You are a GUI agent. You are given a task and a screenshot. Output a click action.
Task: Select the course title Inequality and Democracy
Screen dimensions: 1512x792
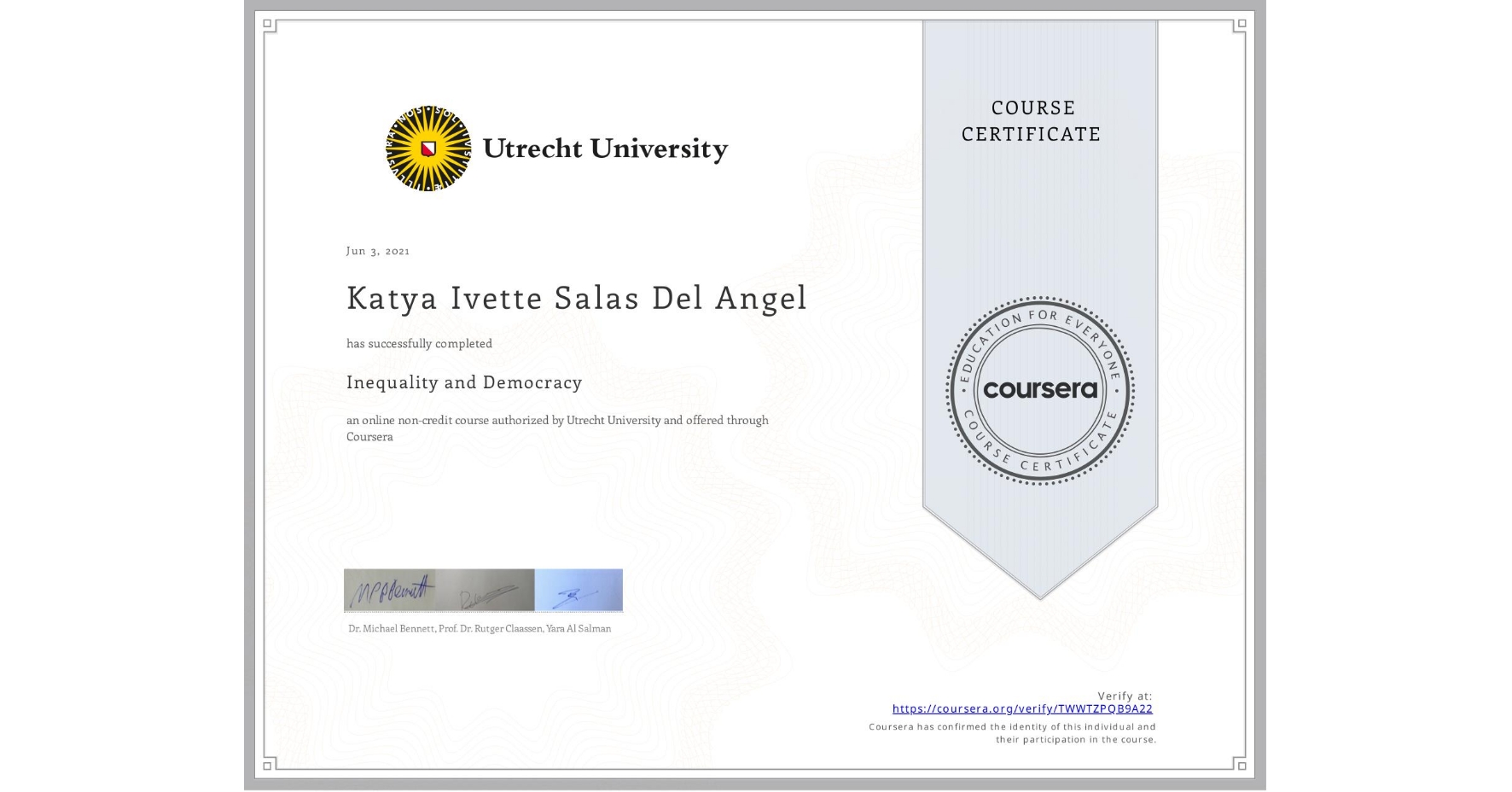[463, 383]
